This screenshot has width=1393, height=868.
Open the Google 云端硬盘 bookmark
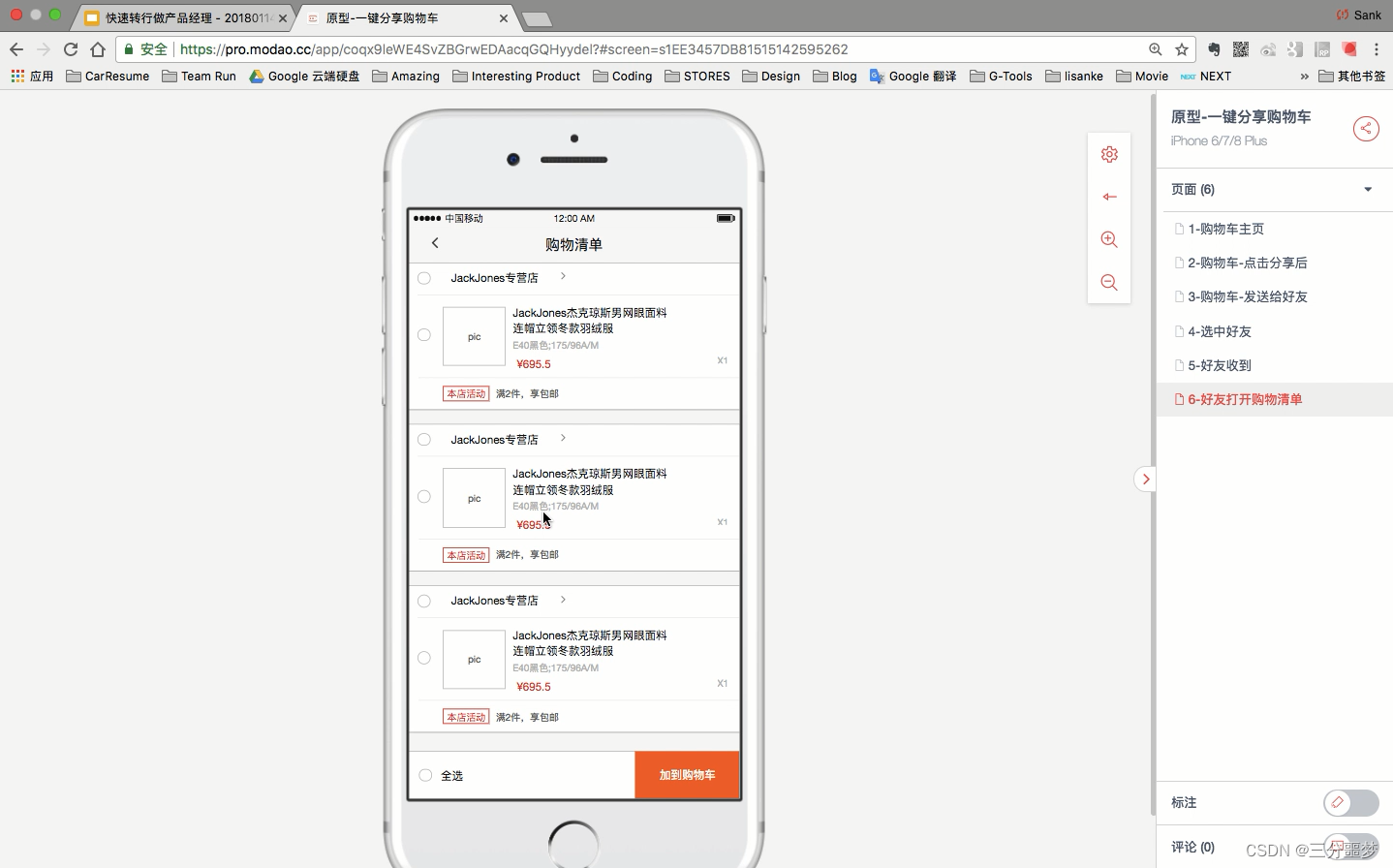[304, 76]
